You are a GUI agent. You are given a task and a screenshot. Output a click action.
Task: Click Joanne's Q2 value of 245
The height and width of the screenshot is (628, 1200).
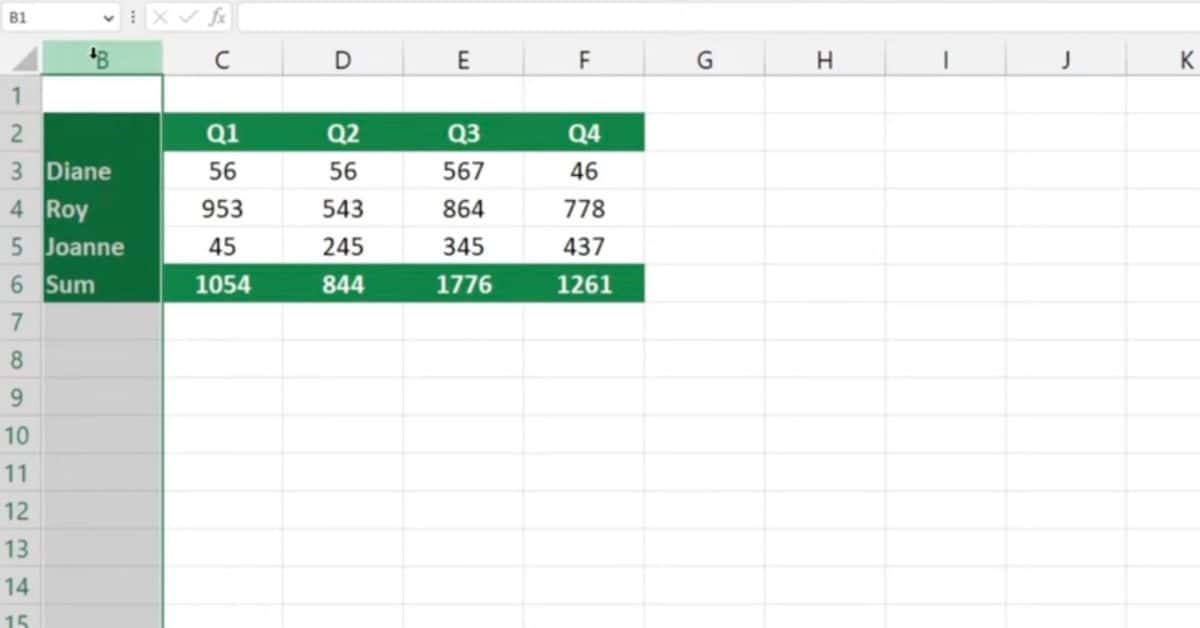click(342, 246)
